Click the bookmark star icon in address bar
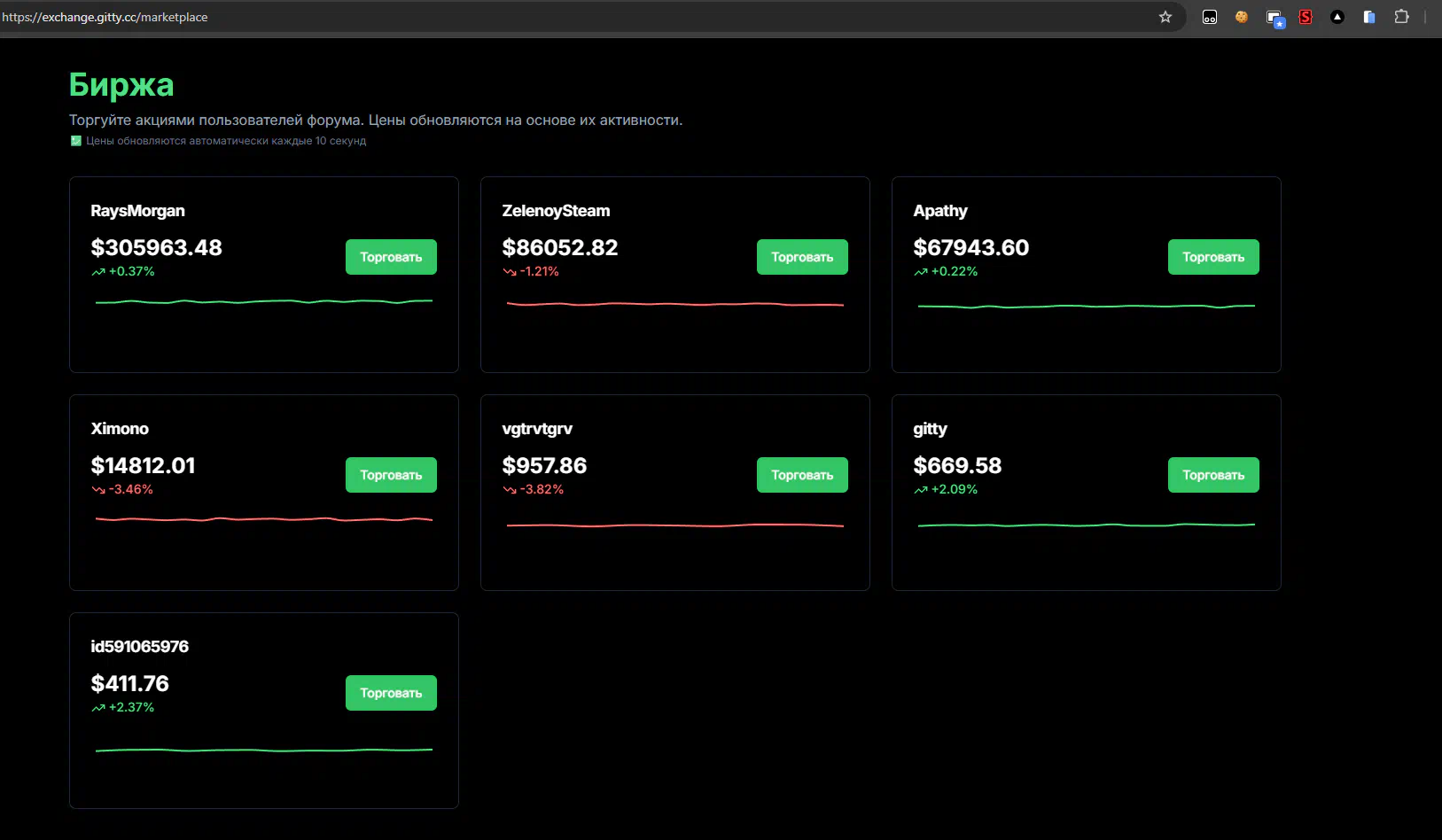 point(1165,17)
